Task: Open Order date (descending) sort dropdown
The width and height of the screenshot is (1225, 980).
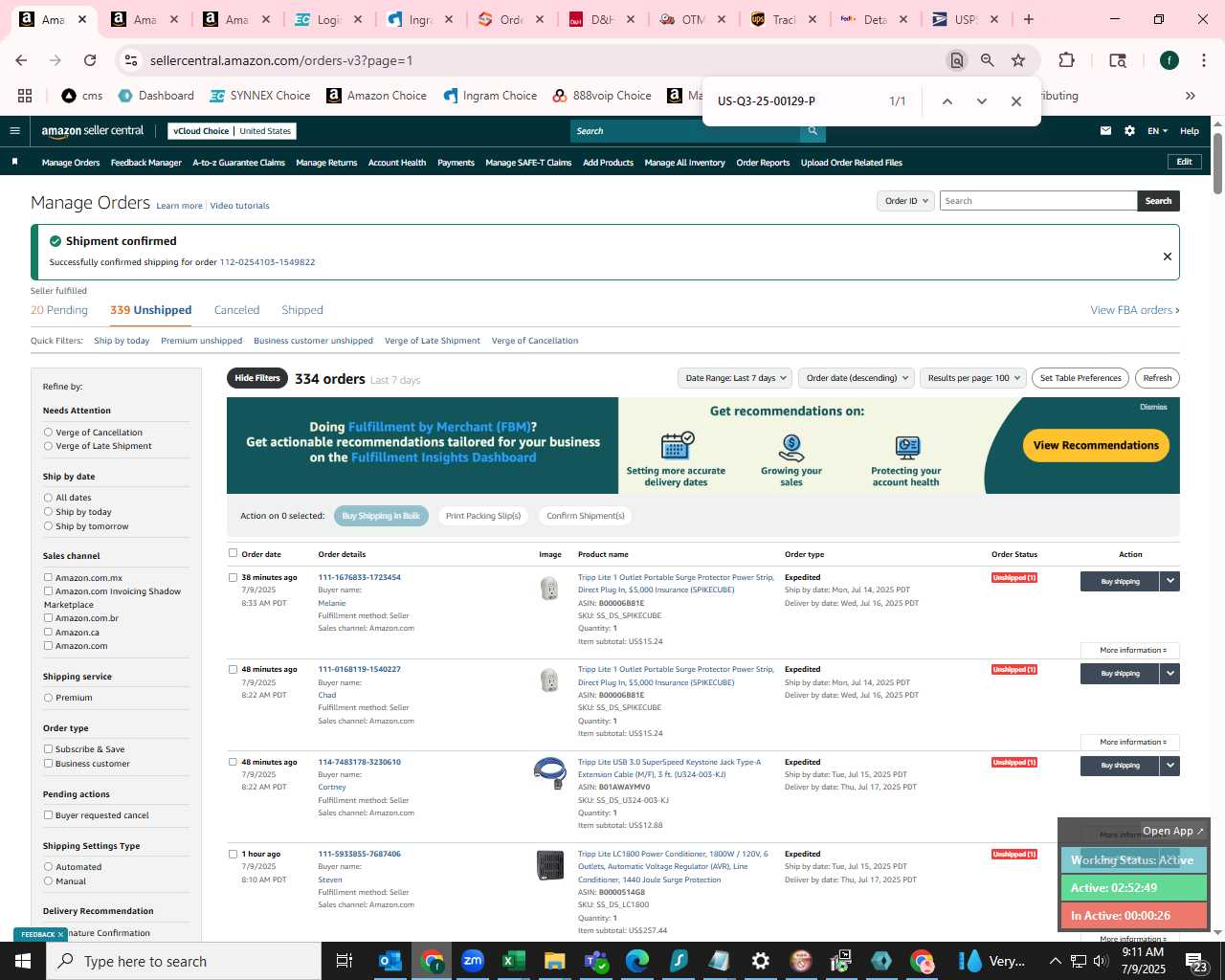Action: tap(857, 378)
